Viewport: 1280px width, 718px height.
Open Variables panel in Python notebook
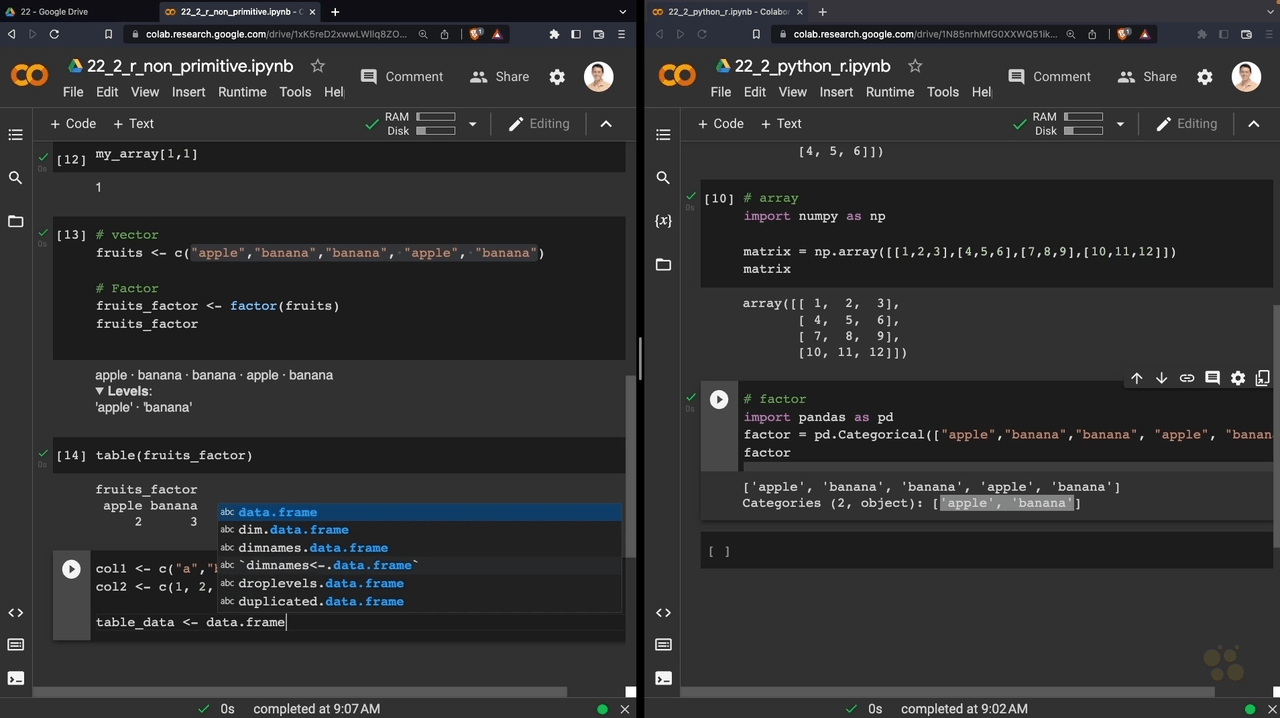pyautogui.click(x=663, y=221)
